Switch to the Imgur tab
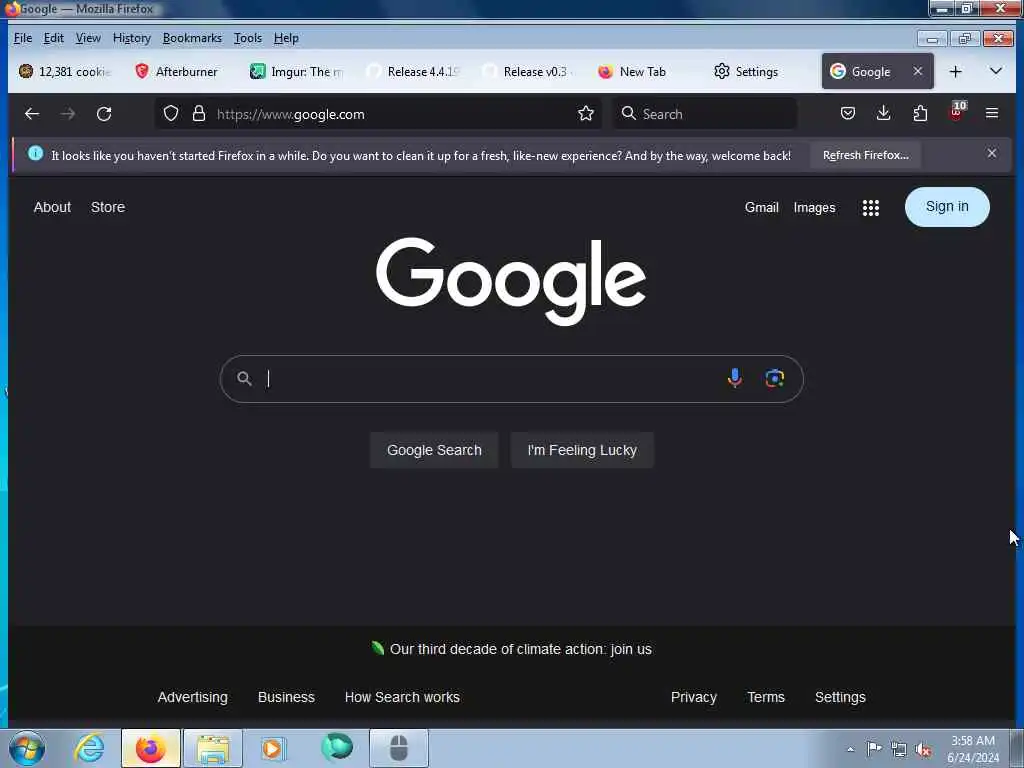The image size is (1024, 768). pyautogui.click(x=296, y=71)
